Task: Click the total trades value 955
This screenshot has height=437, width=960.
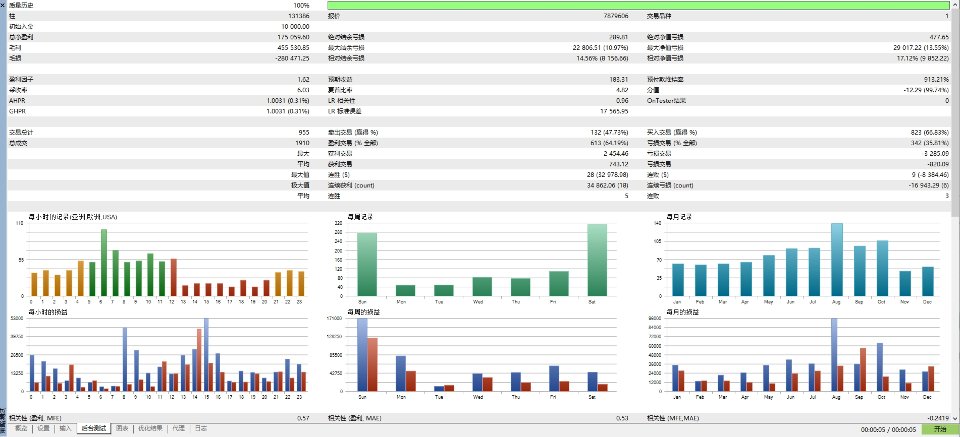Action: 304,132
